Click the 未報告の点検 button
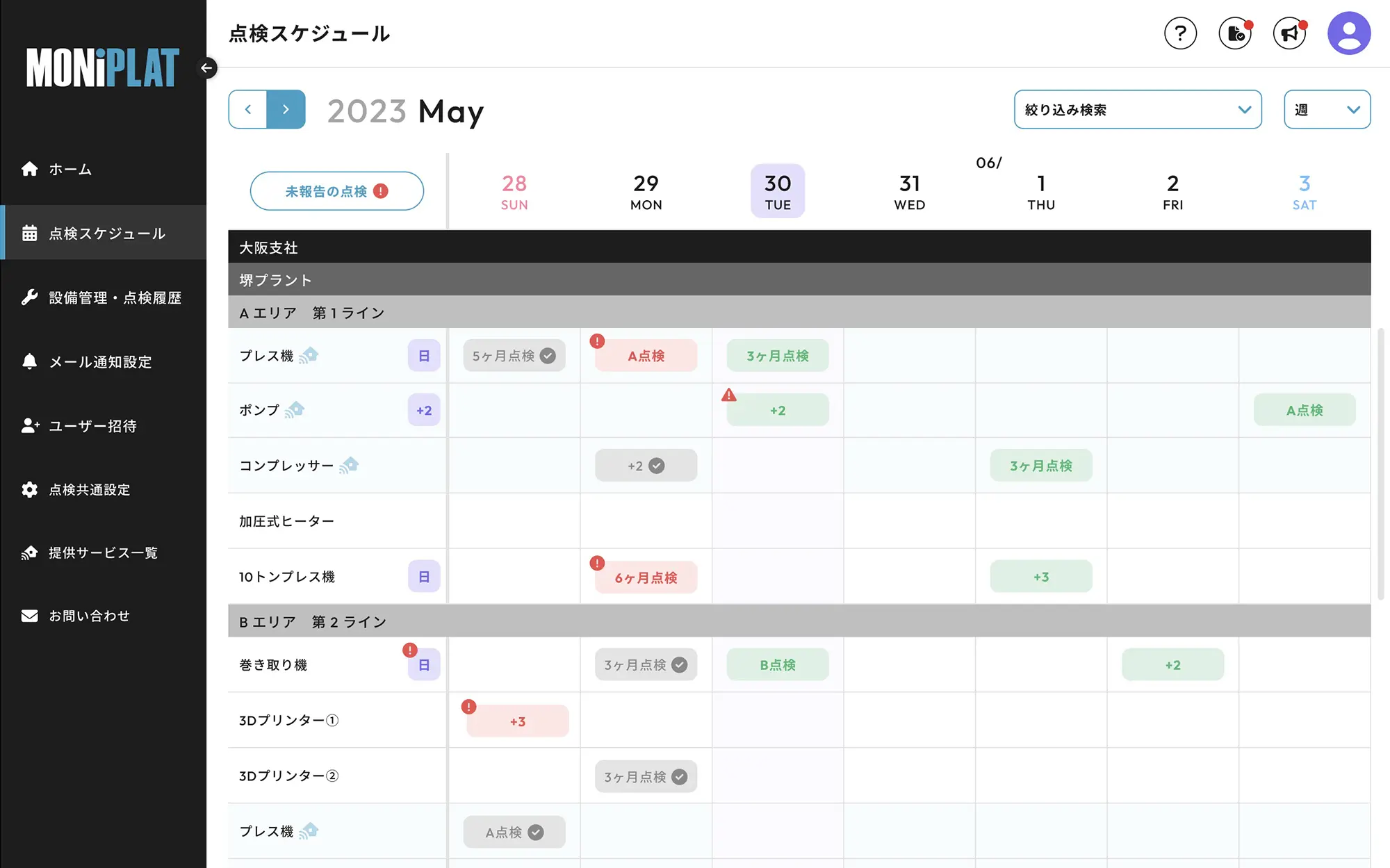Image resolution: width=1390 pixels, height=868 pixels. [336, 190]
